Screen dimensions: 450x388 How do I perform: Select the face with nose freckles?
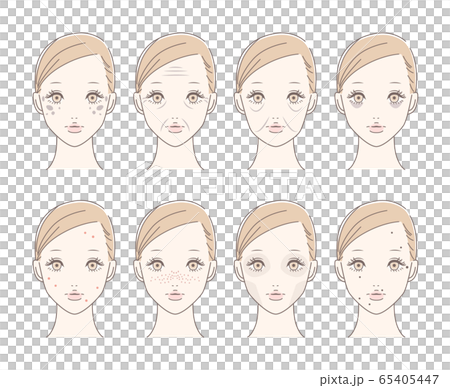point(175,269)
